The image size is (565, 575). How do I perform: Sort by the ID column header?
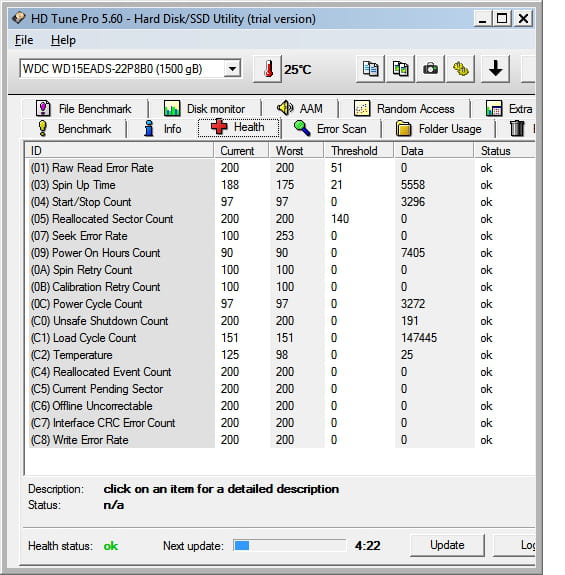[x=119, y=150]
